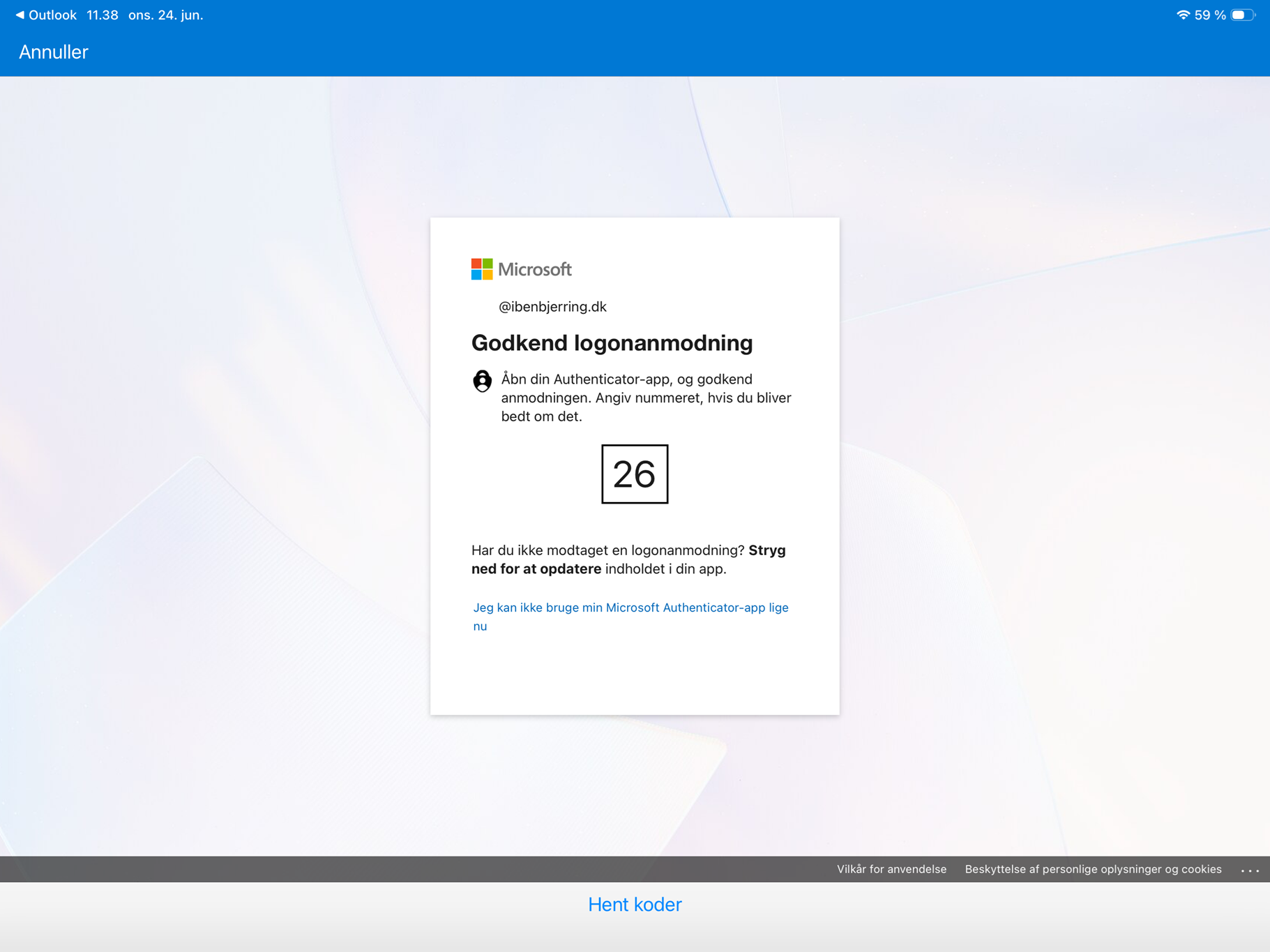This screenshot has width=1270, height=952.
Task: Open the three-dots footer menu
Action: pyautogui.click(x=1250, y=870)
